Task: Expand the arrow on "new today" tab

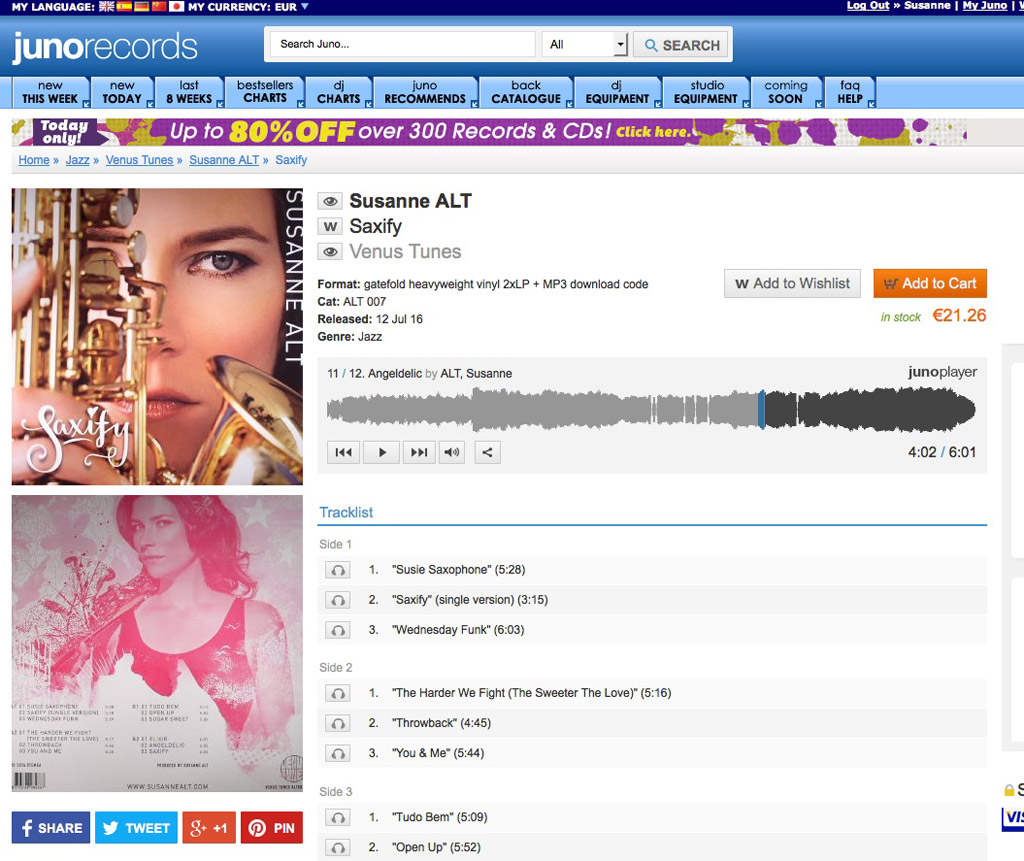Action: pos(150,104)
